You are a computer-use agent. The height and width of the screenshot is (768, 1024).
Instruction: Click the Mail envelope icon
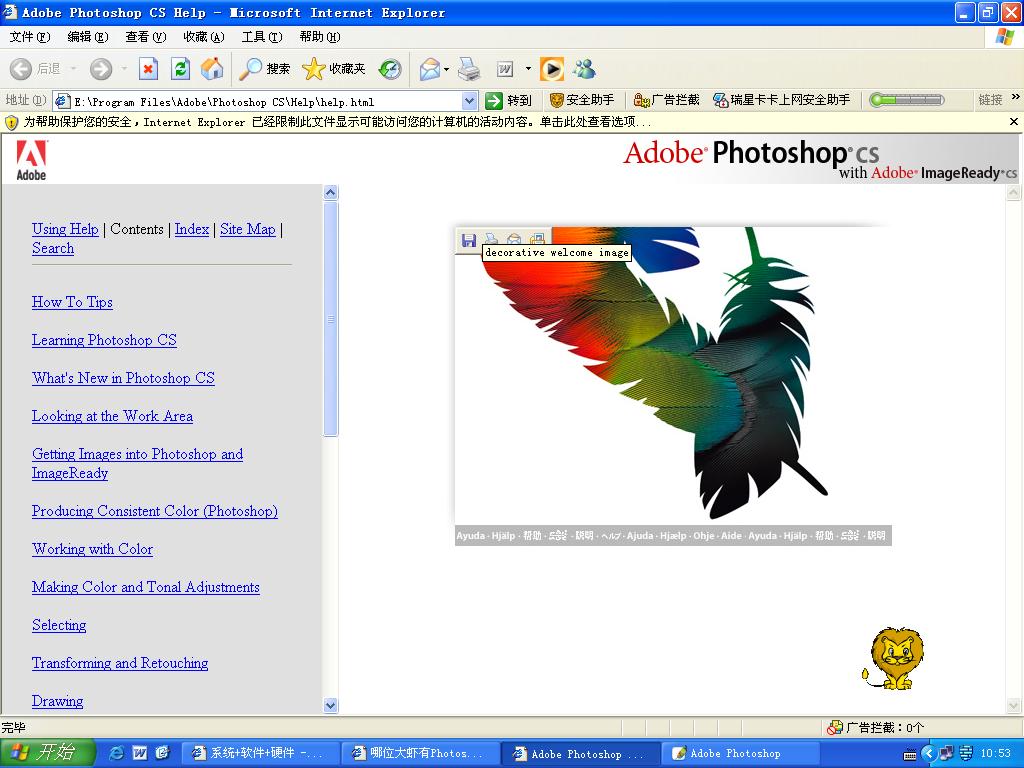point(430,69)
